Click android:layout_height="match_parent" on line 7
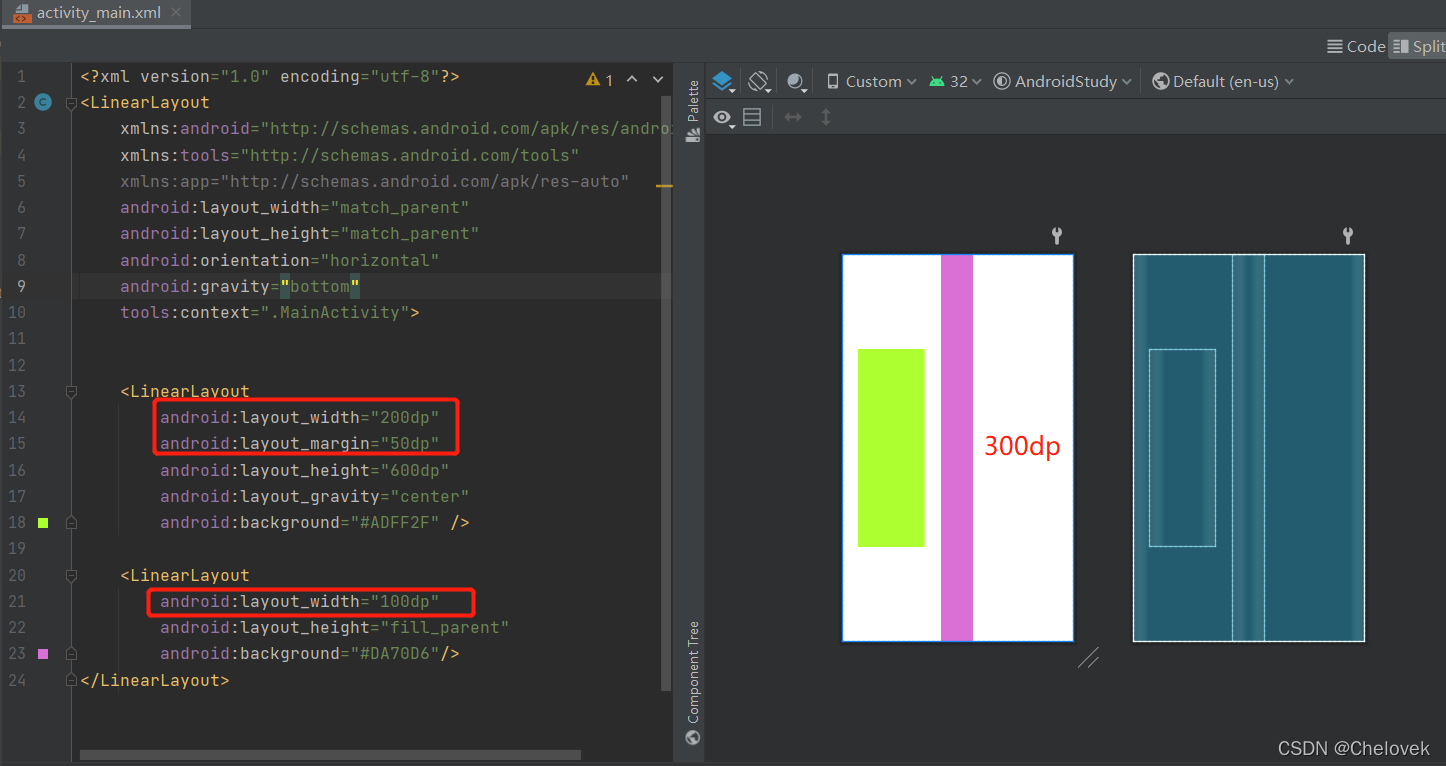 [300, 234]
